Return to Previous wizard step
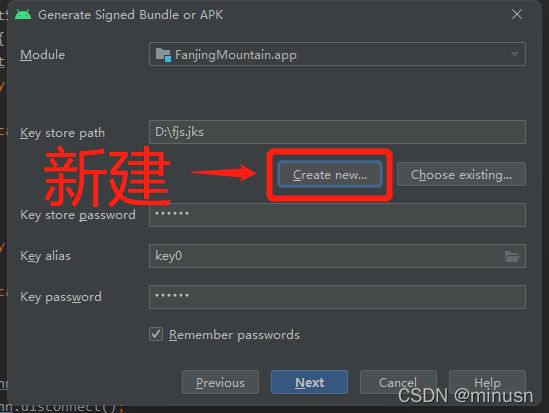This screenshot has width=549, height=413. [220, 382]
